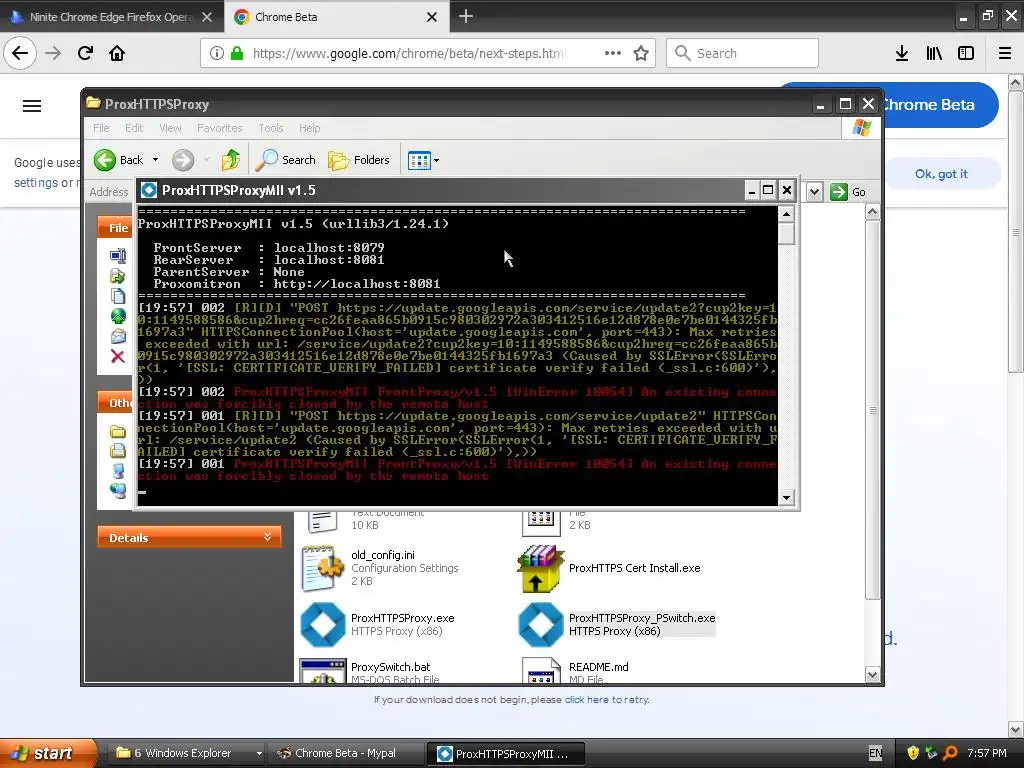
Task: Click console scrollbar down arrow
Action: coord(786,498)
